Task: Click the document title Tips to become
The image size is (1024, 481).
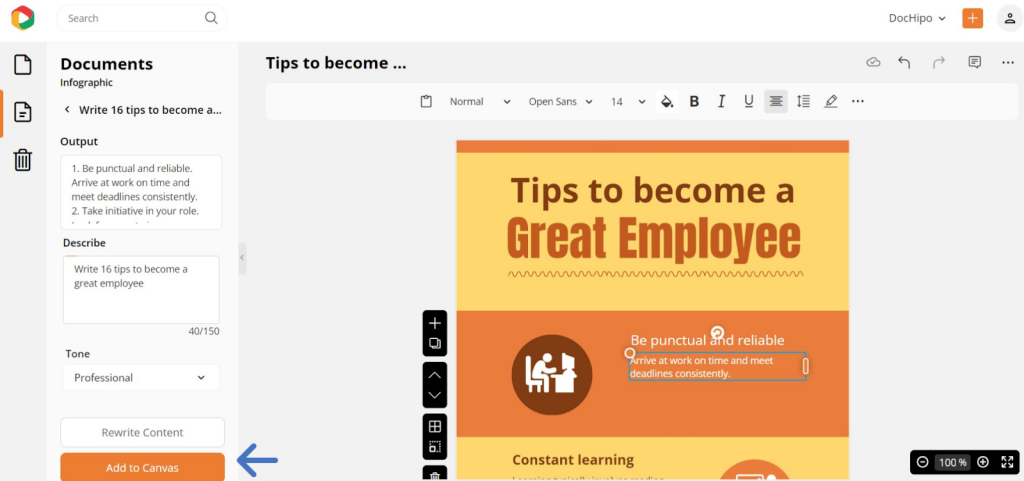Action: (336, 63)
